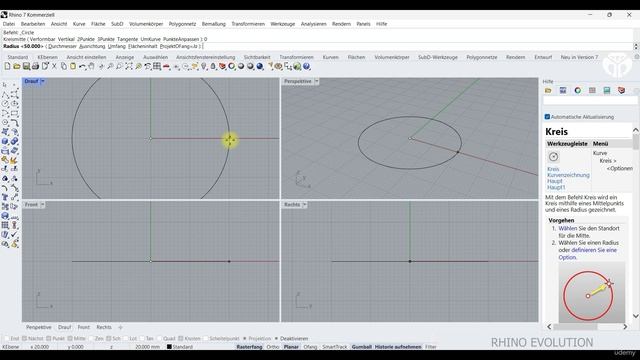The image size is (640, 360).
Task: Open Help with the blue question mark icon
Action: pos(307,66)
